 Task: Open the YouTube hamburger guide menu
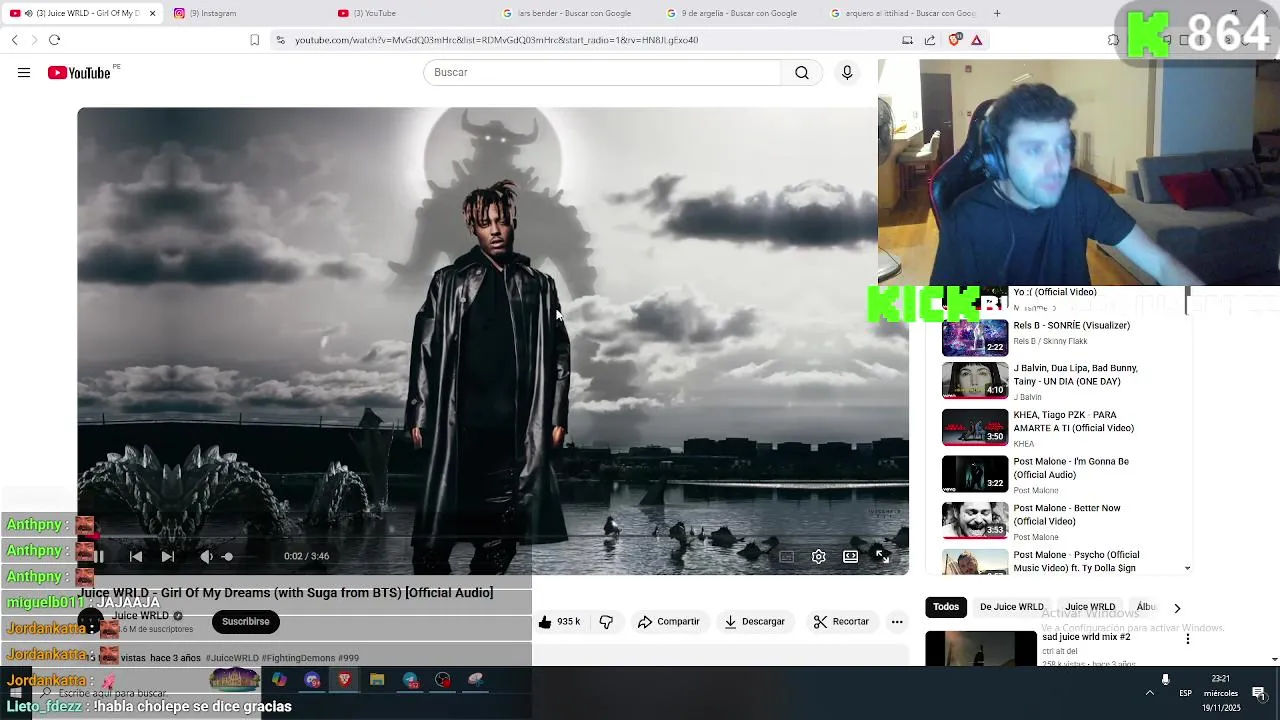tap(24, 73)
